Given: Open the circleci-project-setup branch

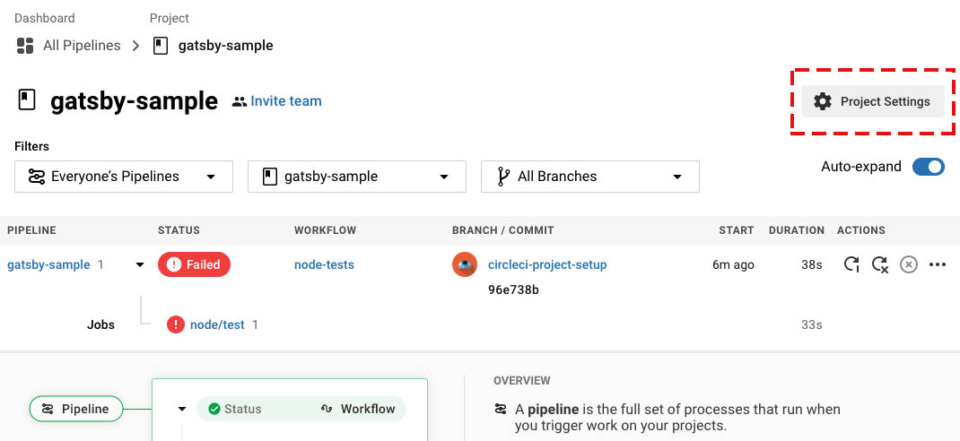Looking at the screenshot, I should pos(547,265).
